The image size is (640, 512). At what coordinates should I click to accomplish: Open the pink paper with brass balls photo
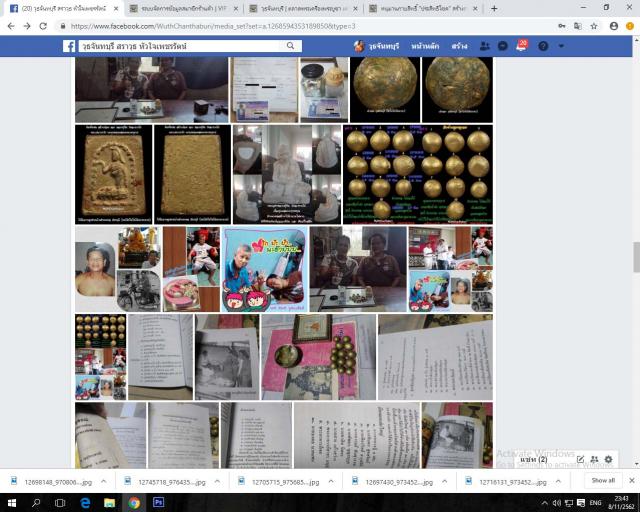point(318,357)
